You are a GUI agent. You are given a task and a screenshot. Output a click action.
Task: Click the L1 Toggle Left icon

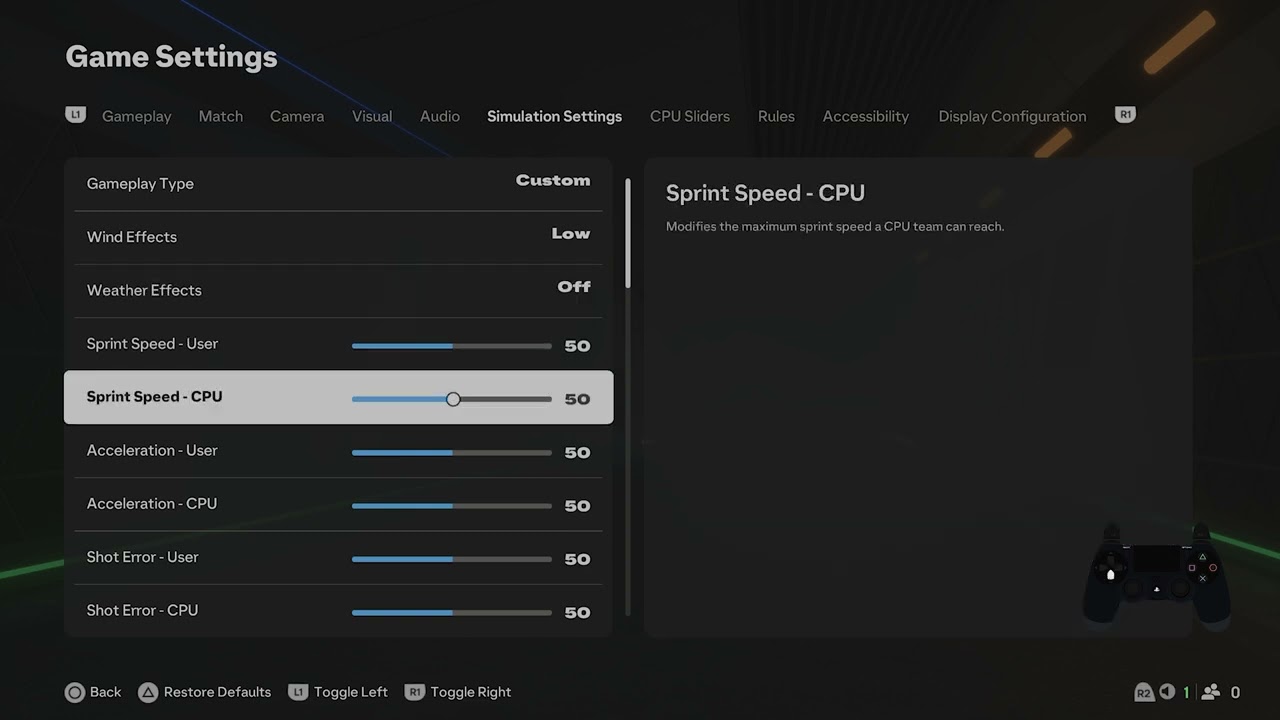tap(298, 692)
